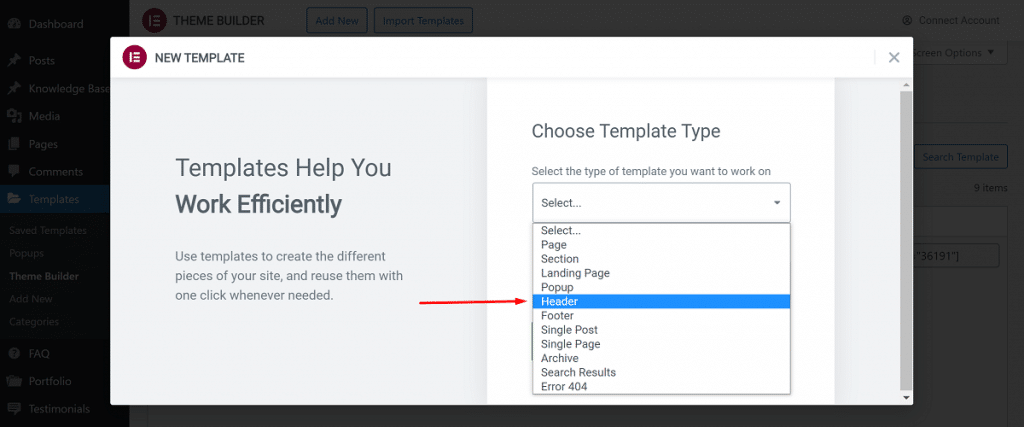Choose Header from the dropdown list
The width and height of the screenshot is (1024, 427).
(x=661, y=302)
